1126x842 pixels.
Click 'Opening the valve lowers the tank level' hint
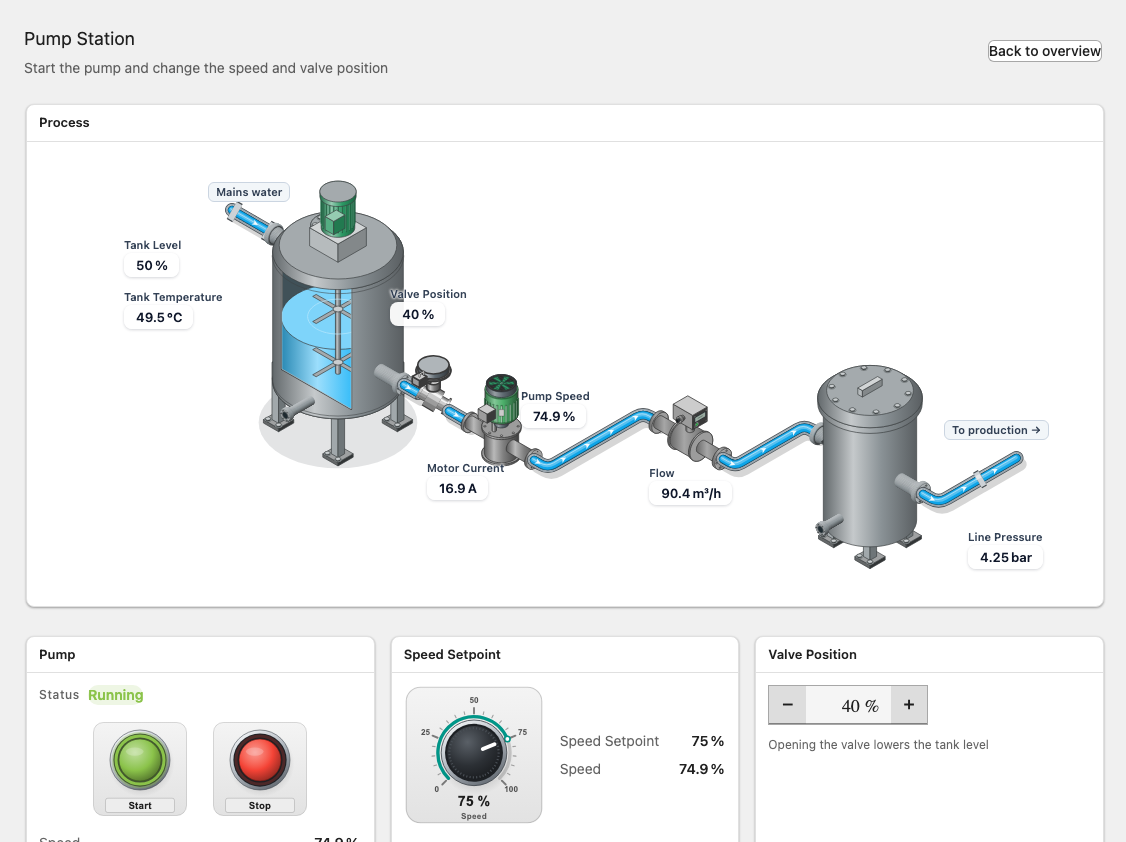click(878, 745)
